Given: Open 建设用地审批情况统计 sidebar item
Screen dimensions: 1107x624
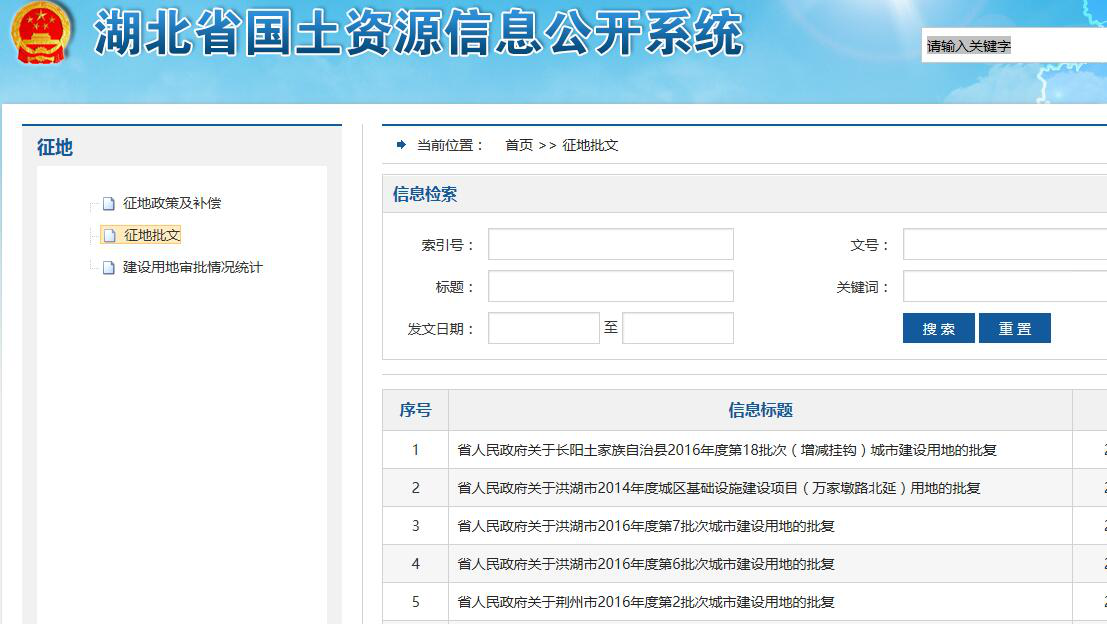Looking at the screenshot, I should click(x=192, y=267).
